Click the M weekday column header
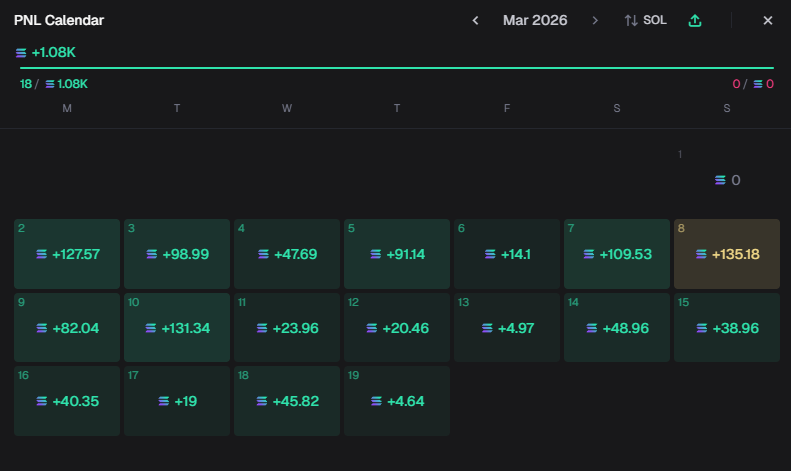This screenshot has width=791, height=471. tap(67, 108)
